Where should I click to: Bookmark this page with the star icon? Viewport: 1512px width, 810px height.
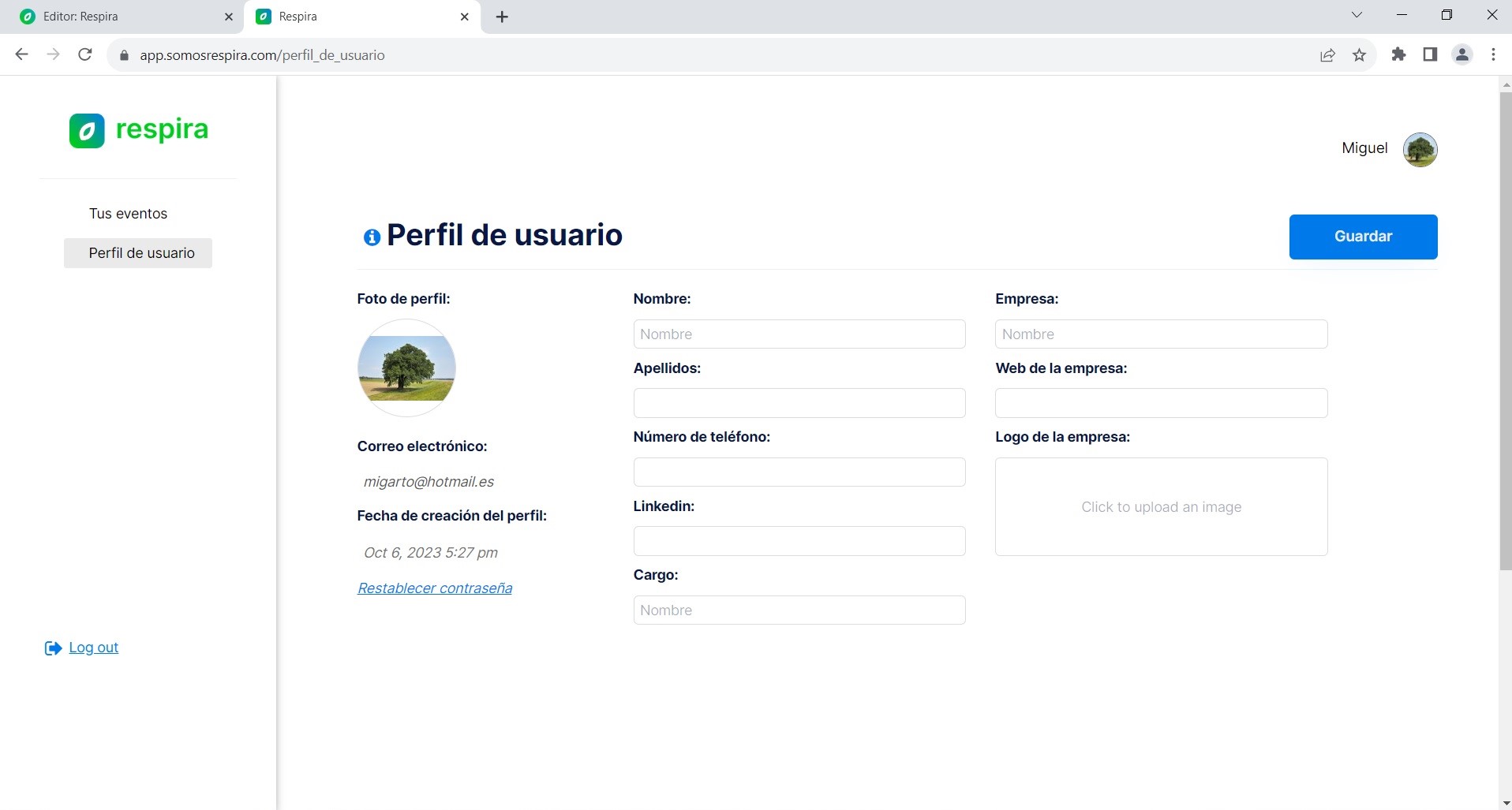1359,54
